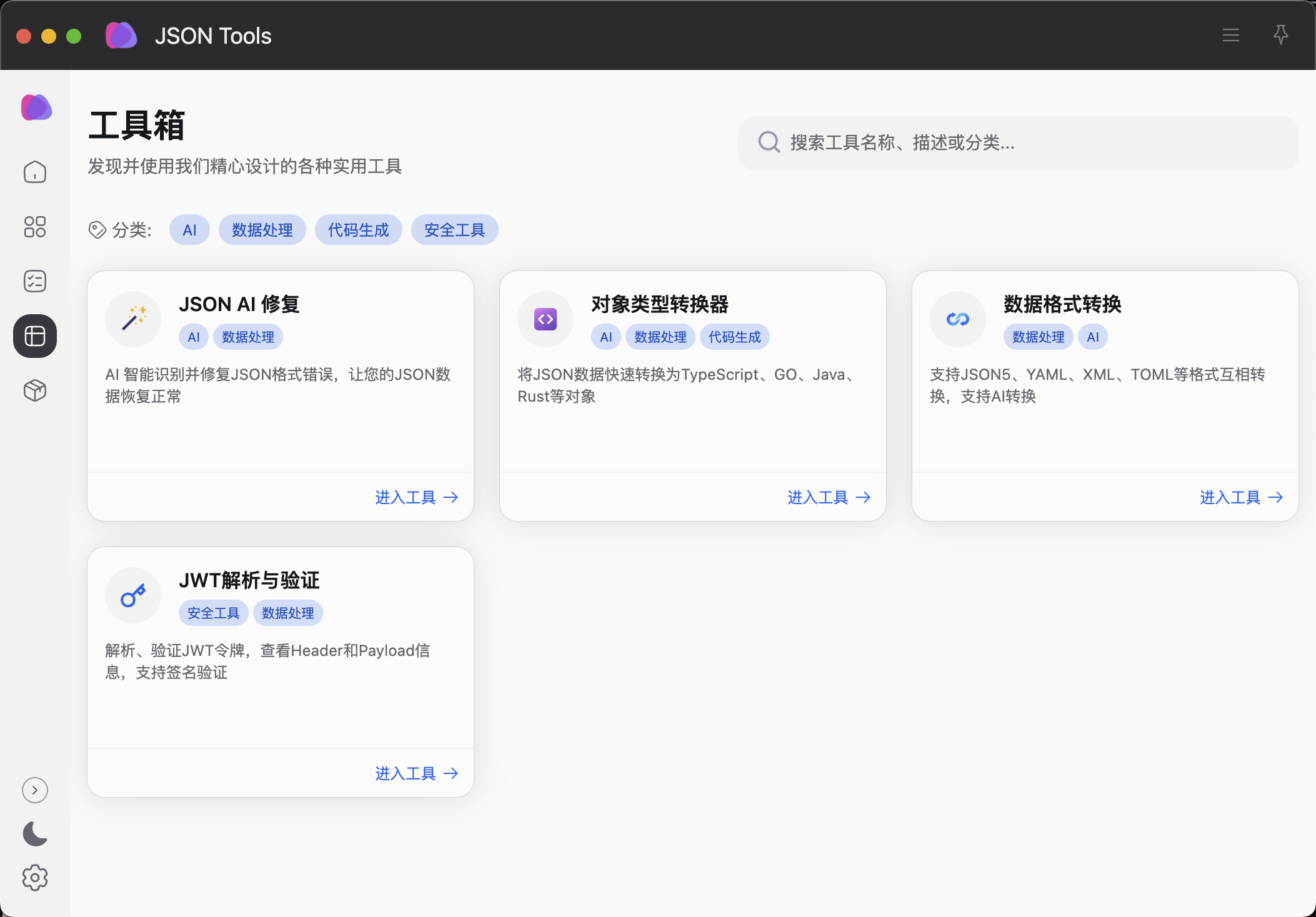1316x917 pixels.
Task: Toggle dark mode with moon icon
Action: click(x=35, y=834)
